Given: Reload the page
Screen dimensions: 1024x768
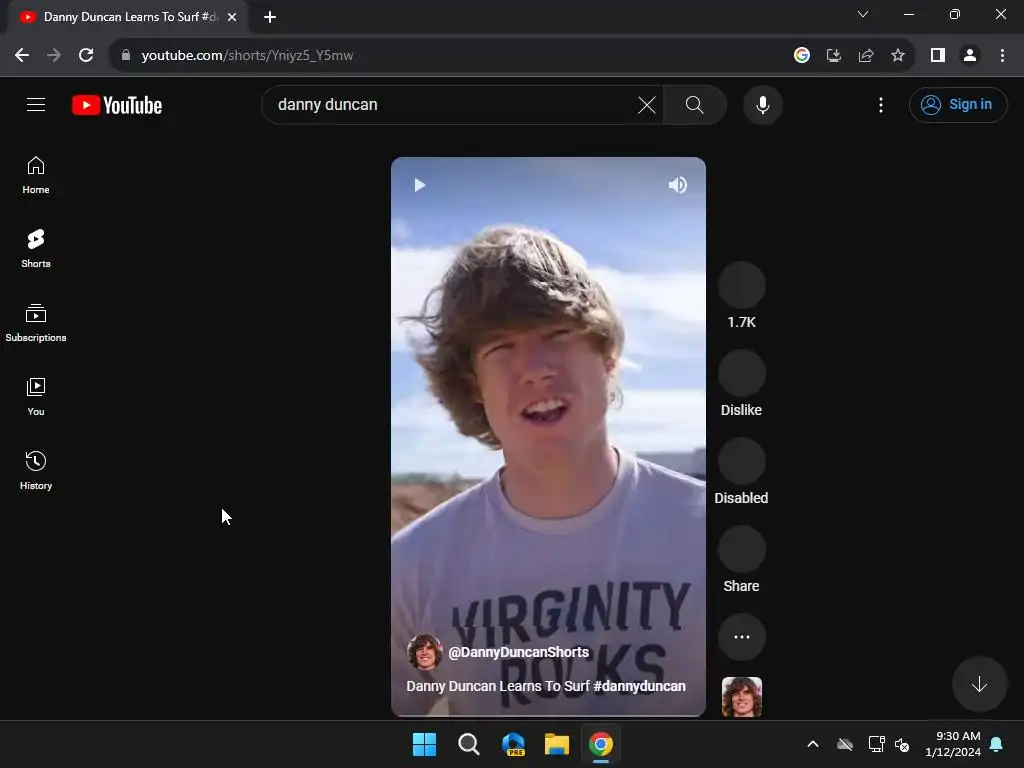Looking at the screenshot, I should point(86,56).
